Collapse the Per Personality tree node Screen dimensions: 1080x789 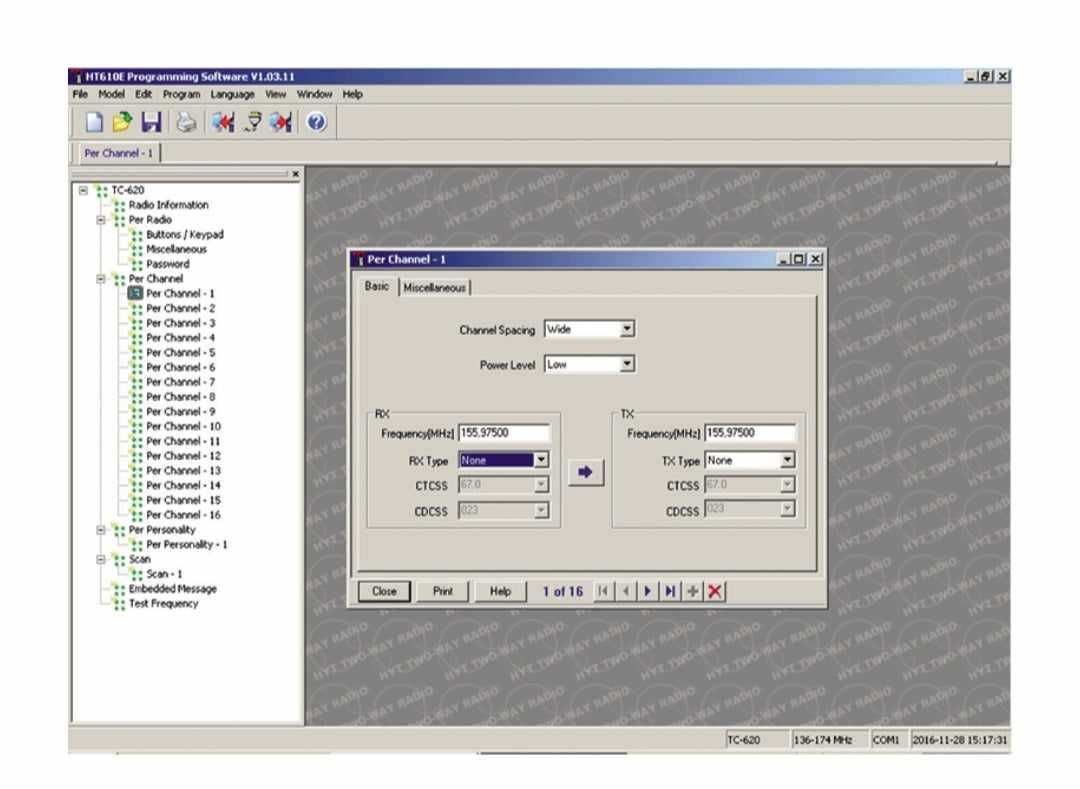(x=101, y=530)
